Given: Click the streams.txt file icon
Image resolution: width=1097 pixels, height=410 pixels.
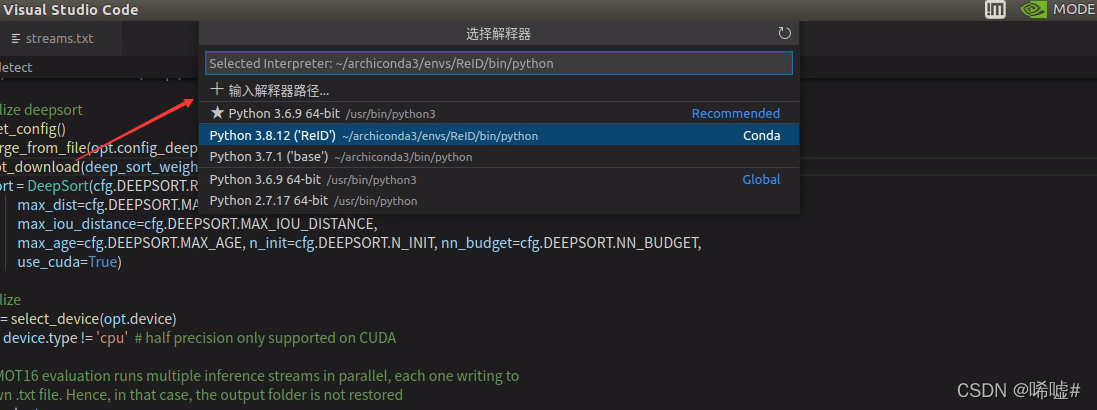Looking at the screenshot, I should (16, 38).
